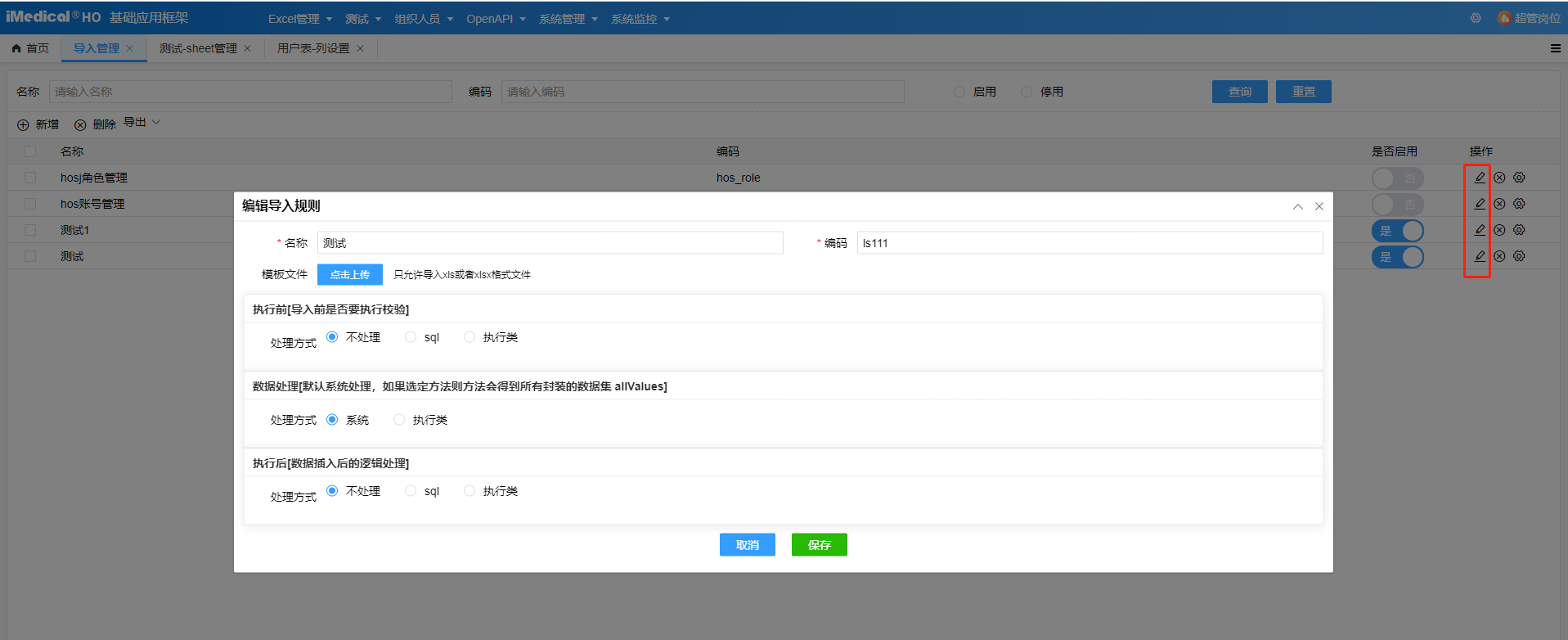Select 执行类 radio under 执行前 section
The height and width of the screenshot is (640, 1568).
pyautogui.click(x=470, y=337)
